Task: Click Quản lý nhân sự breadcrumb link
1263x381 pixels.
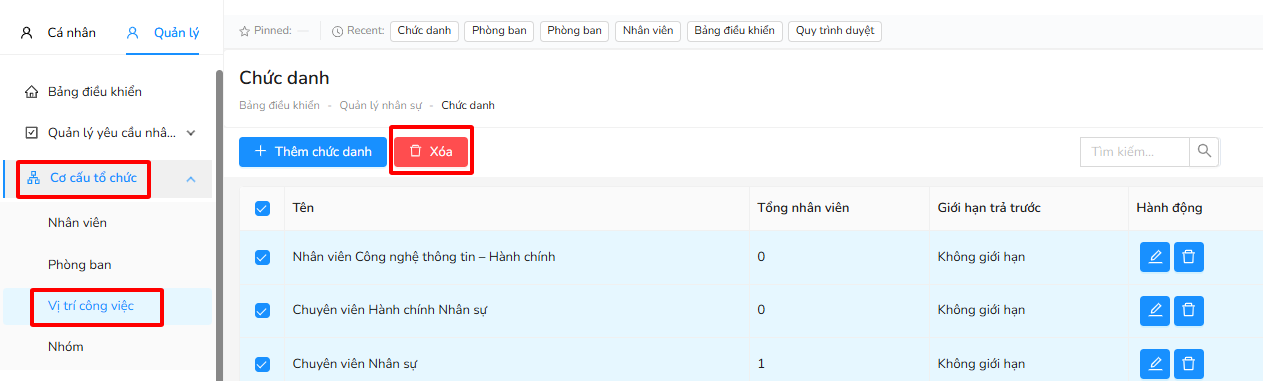Action: [x=381, y=105]
